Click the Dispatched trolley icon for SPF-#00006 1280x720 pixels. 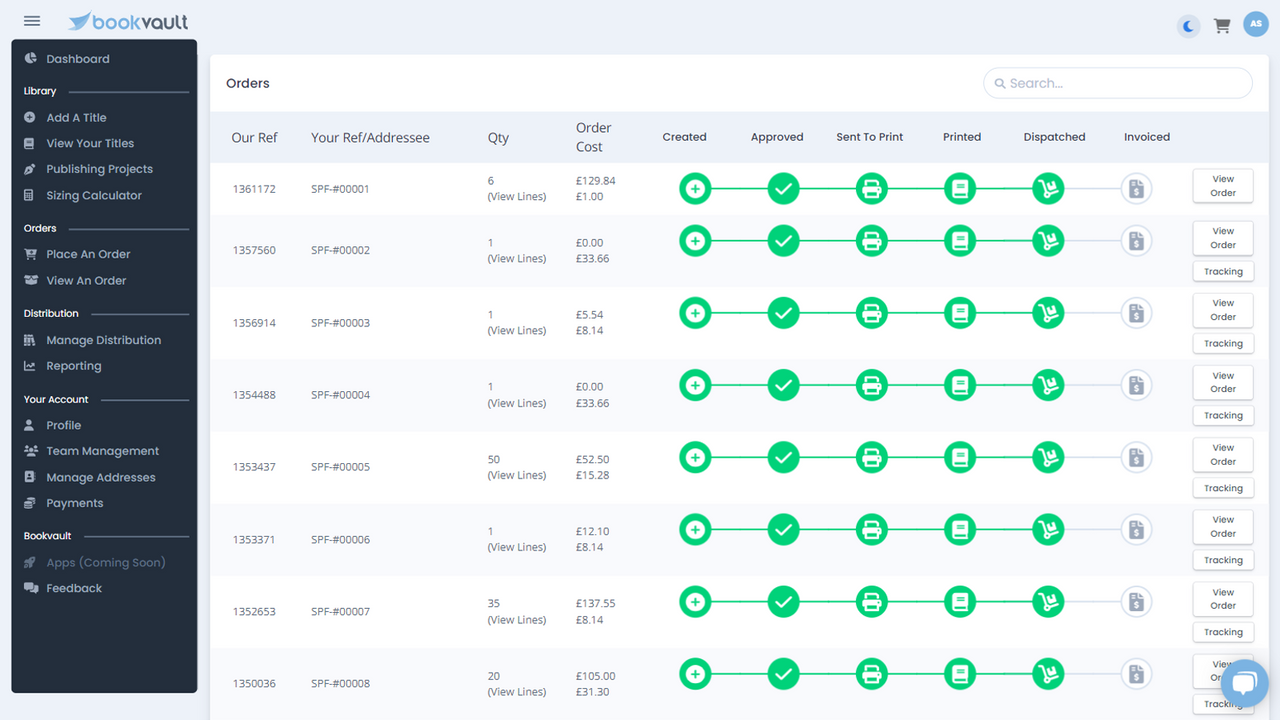click(1048, 529)
